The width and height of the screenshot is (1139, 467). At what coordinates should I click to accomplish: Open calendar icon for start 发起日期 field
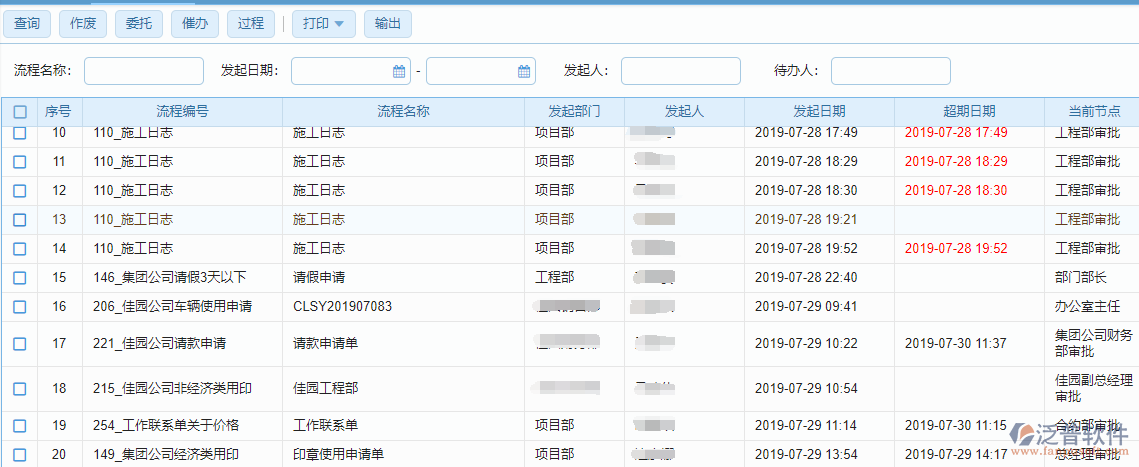(x=399, y=71)
